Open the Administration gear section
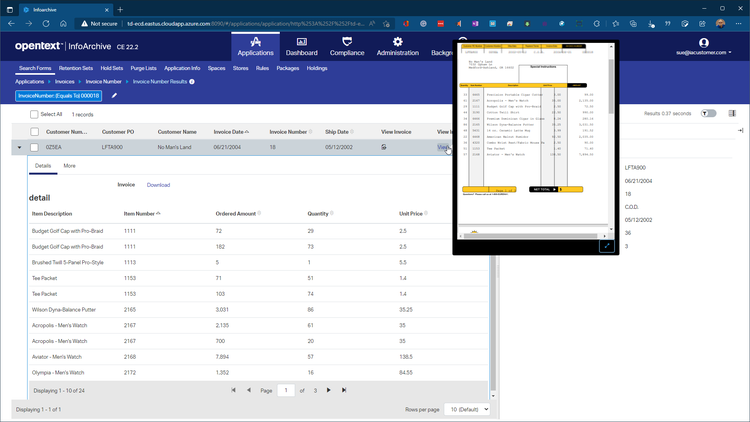750x422 pixels. coord(397,47)
